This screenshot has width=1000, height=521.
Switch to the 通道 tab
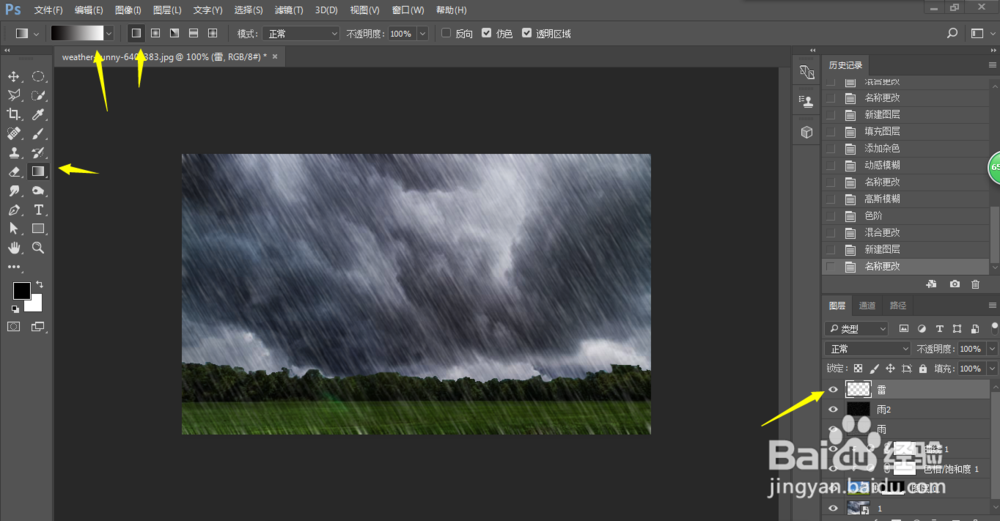click(867, 305)
